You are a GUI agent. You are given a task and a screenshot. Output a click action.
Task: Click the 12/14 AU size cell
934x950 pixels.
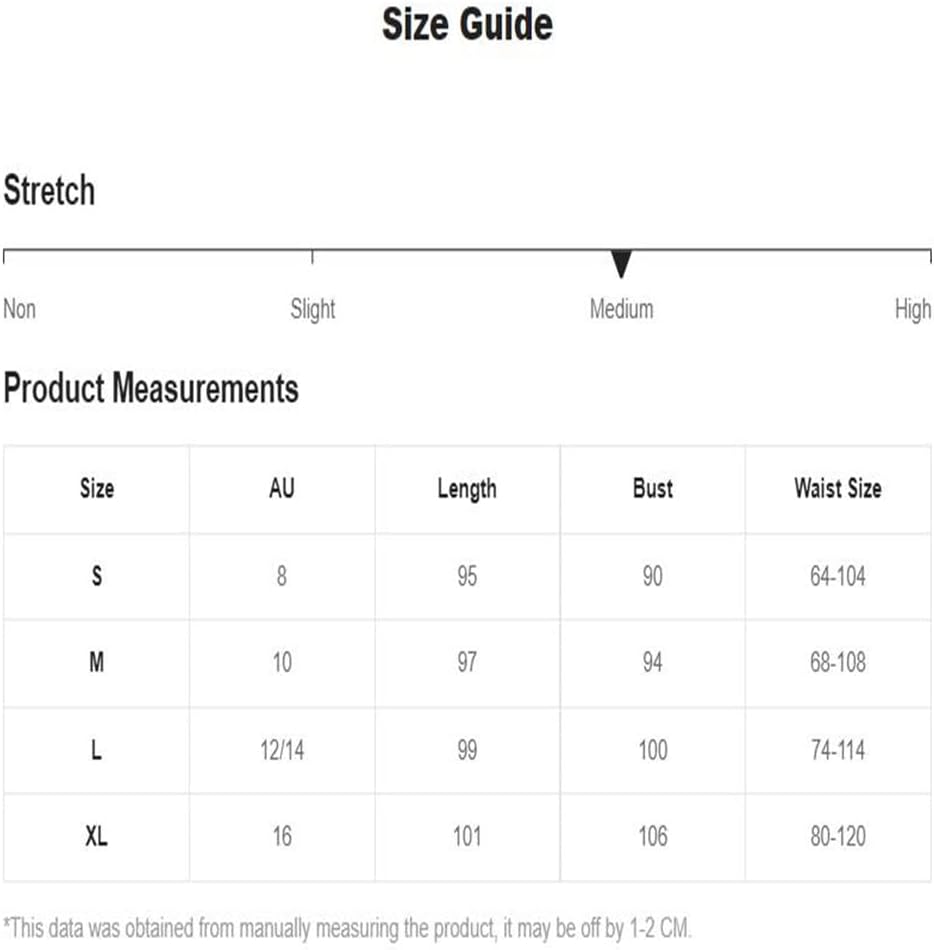click(x=282, y=750)
